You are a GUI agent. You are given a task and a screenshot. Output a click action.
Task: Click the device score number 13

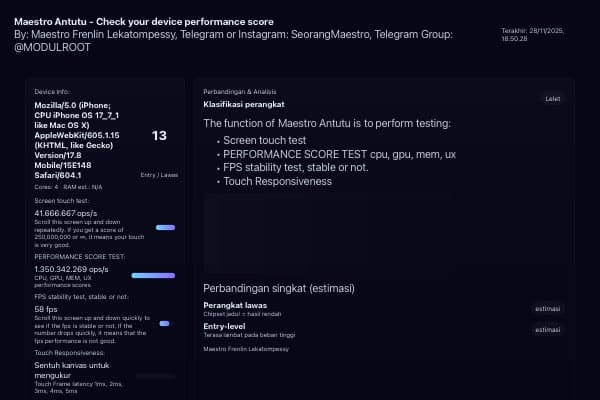click(x=159, y=135)
